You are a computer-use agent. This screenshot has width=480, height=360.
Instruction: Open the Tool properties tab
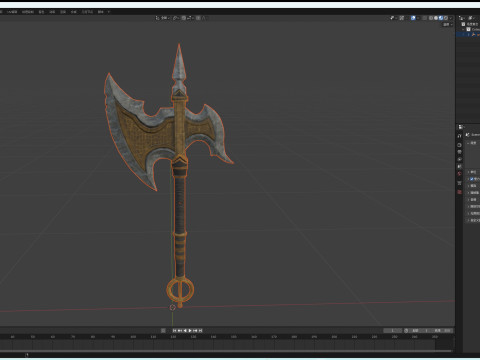pos(460,136)
